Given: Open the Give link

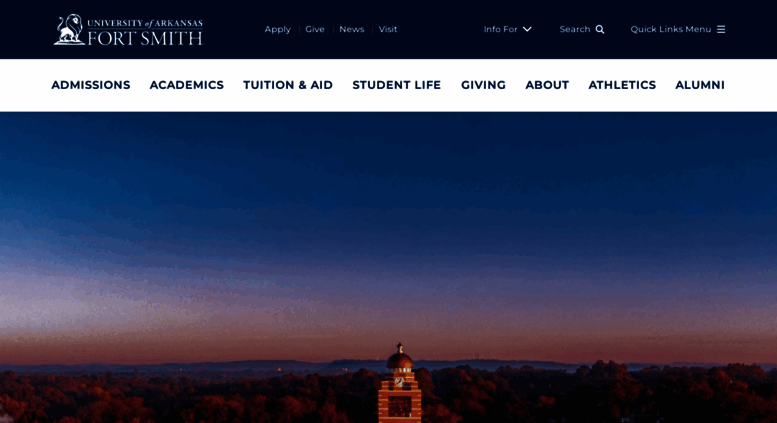Looking at the screenshot, I should pos(315,29).
